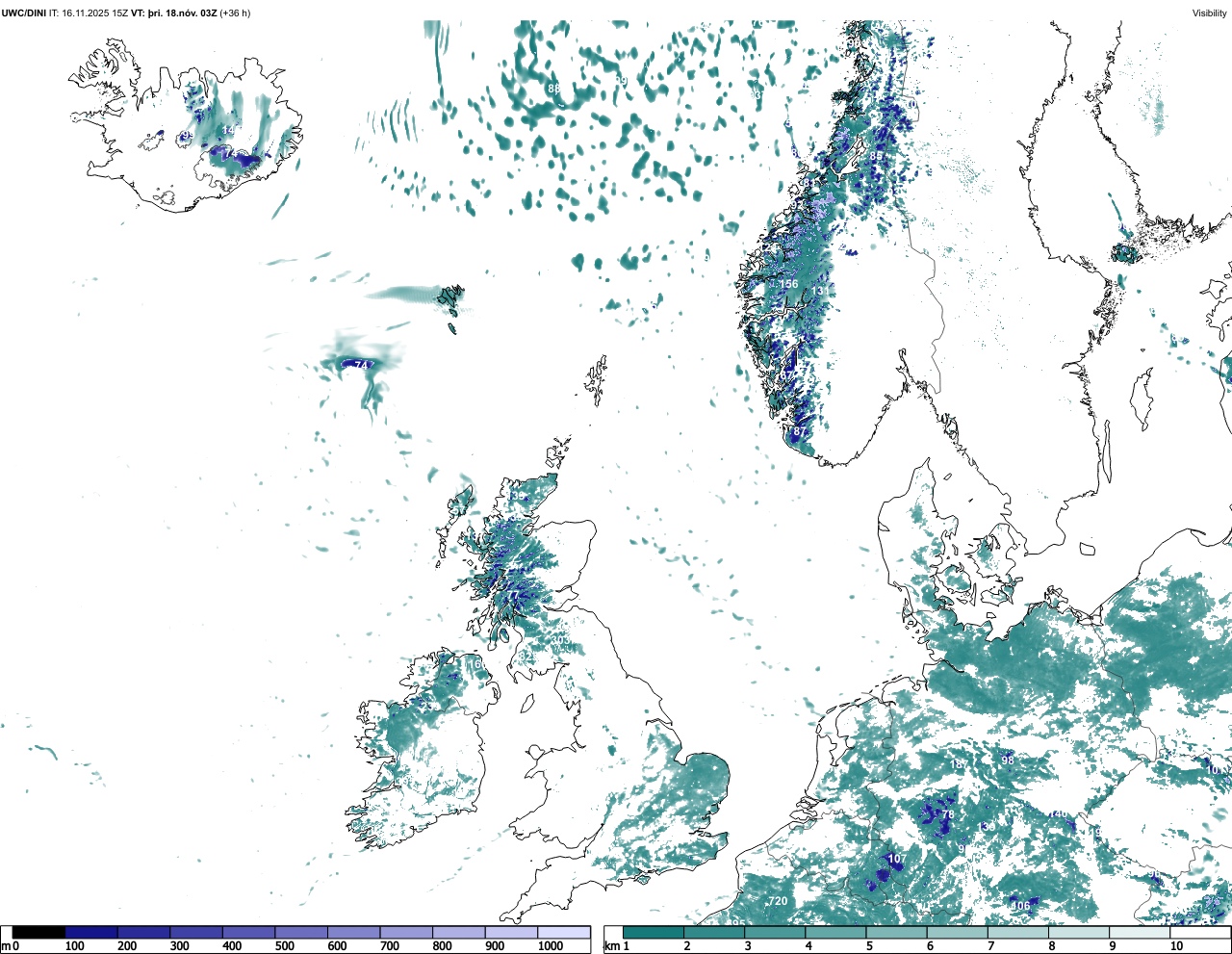Click the dark teal swatch between km 1 and 2
Viewport: 1232px width, 954px height.
(x=654, y=932)
